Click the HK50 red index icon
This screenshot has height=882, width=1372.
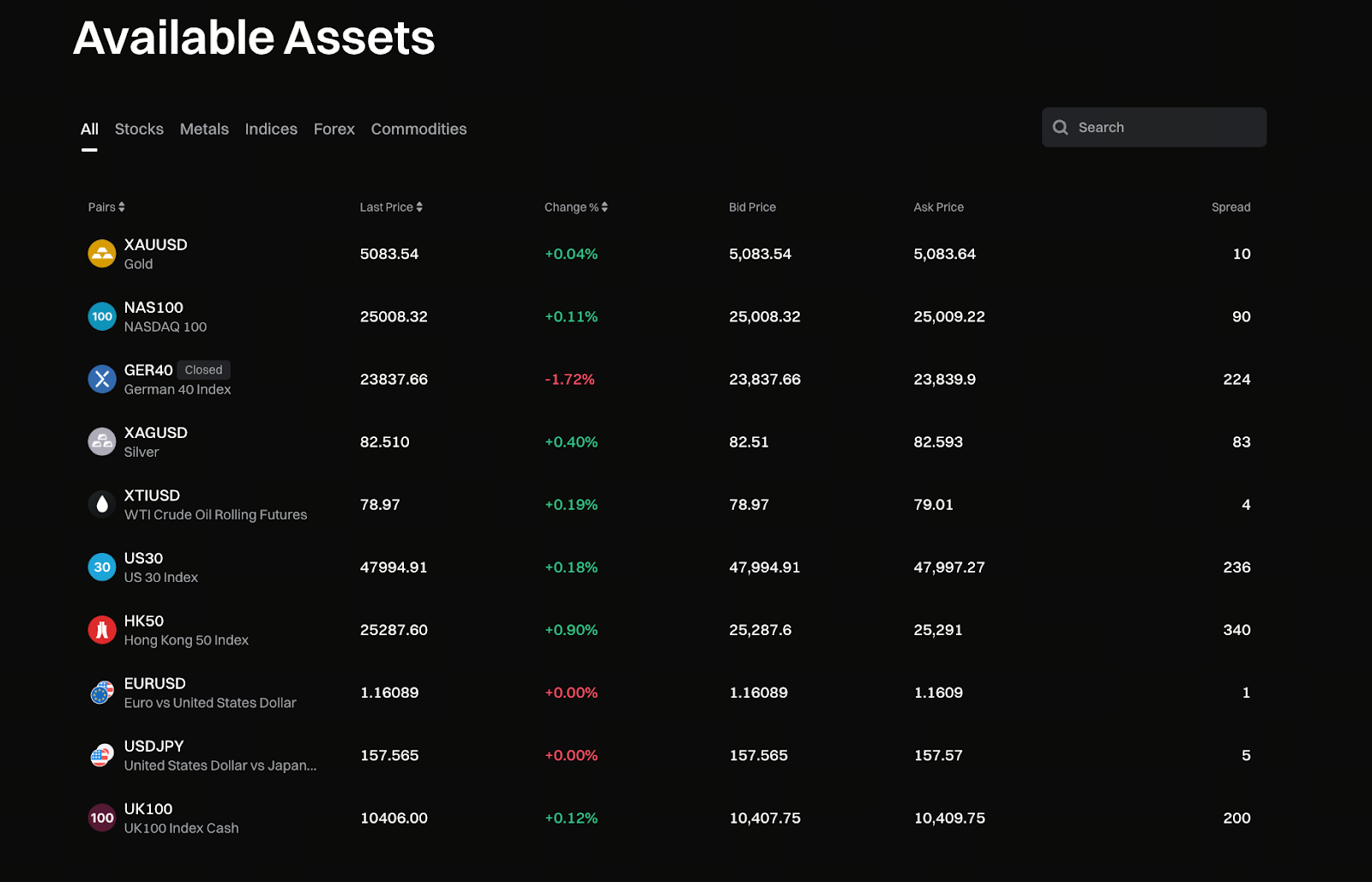pos(102,630)
